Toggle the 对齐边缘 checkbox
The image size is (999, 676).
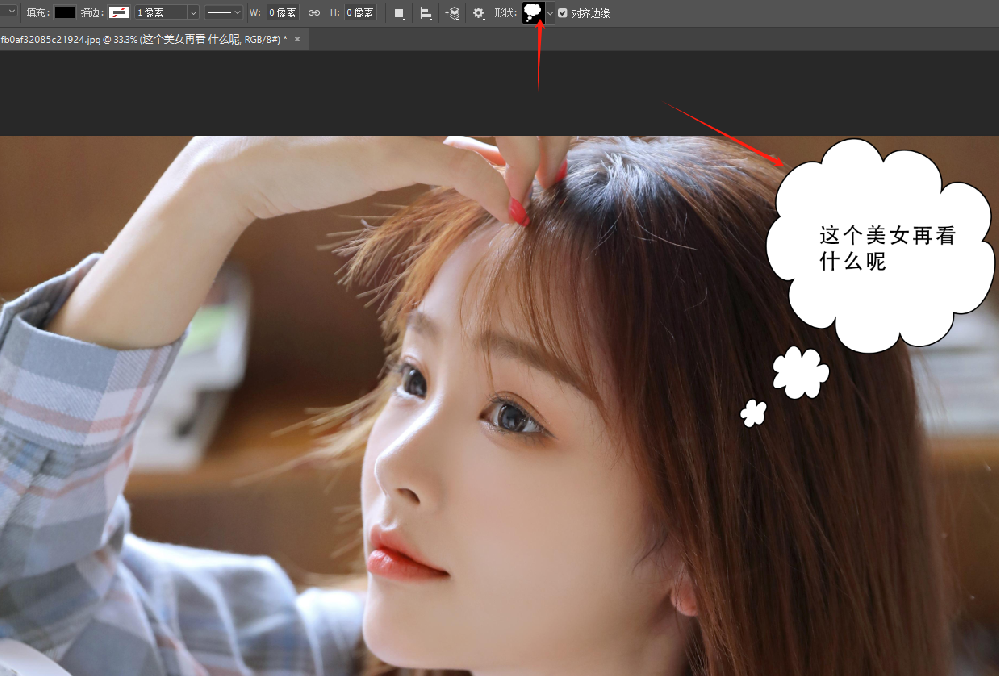point(563,13)
